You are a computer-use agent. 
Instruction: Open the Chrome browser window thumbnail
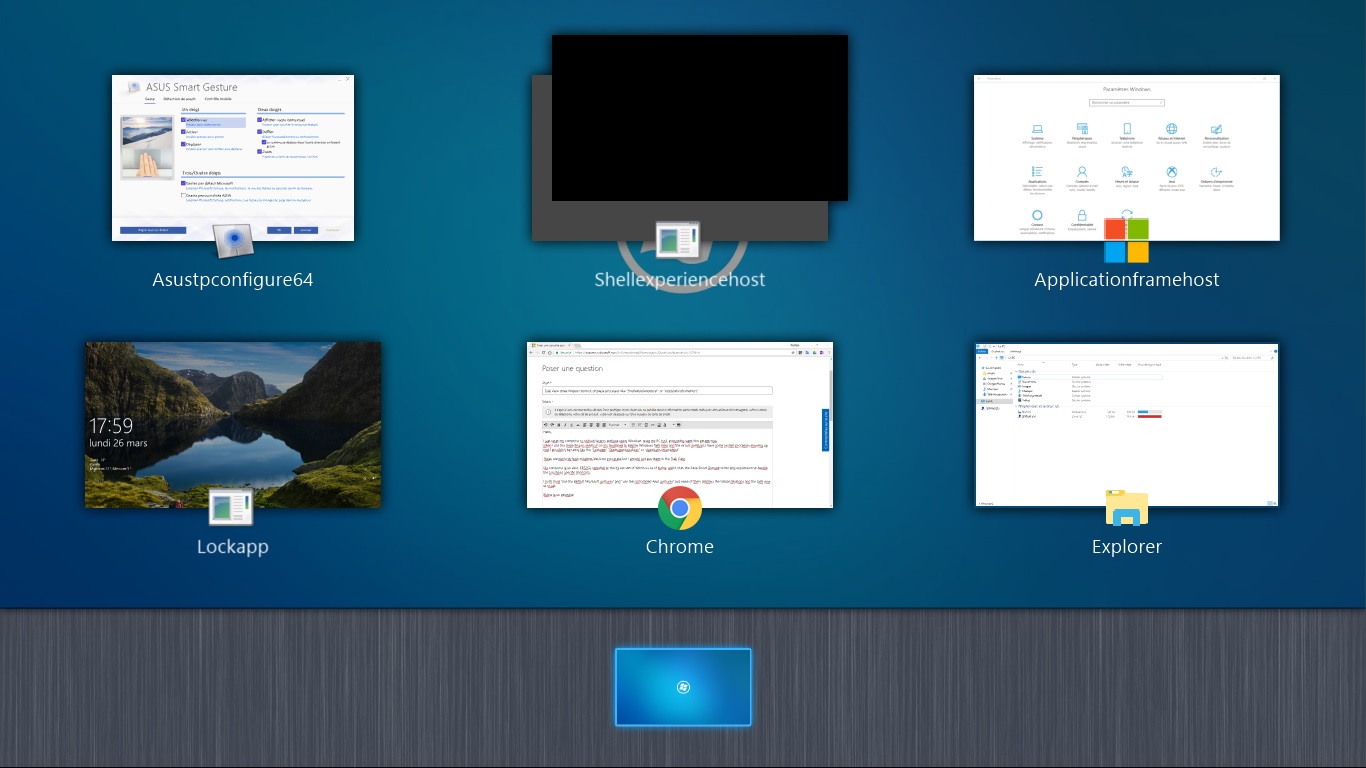click(x=680, y=424)
